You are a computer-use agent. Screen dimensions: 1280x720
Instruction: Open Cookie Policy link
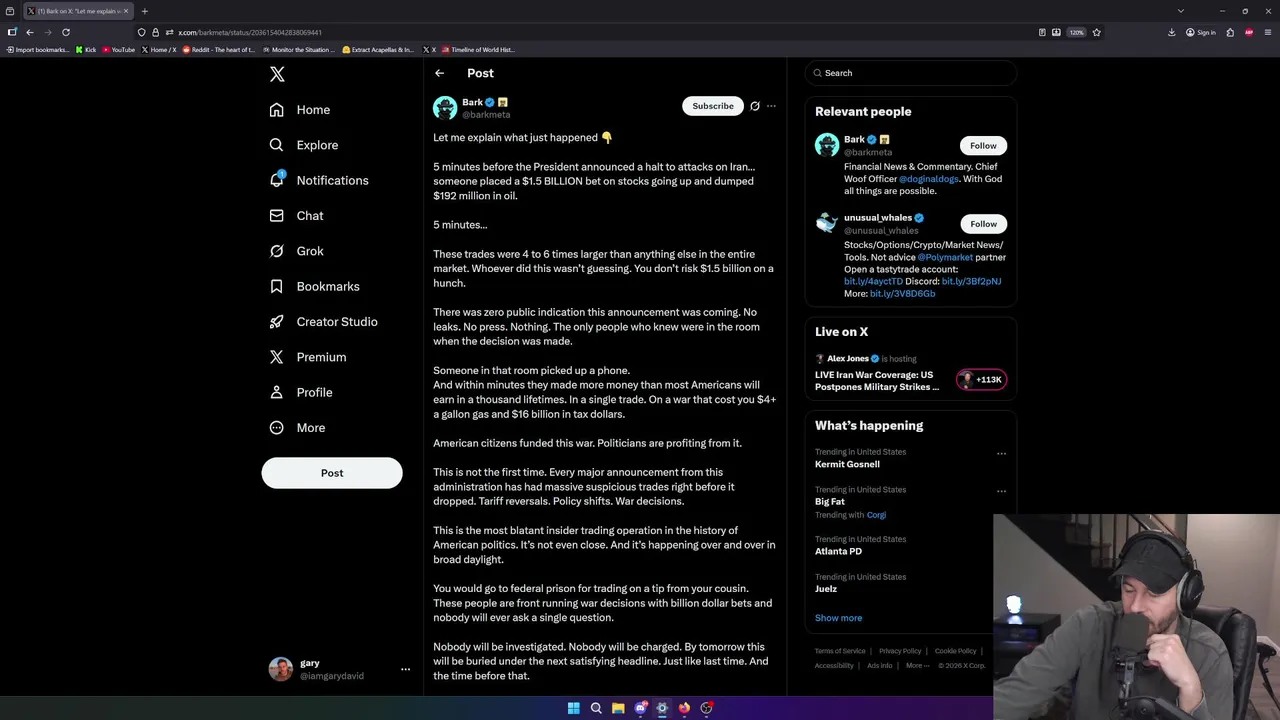[955, 651]
